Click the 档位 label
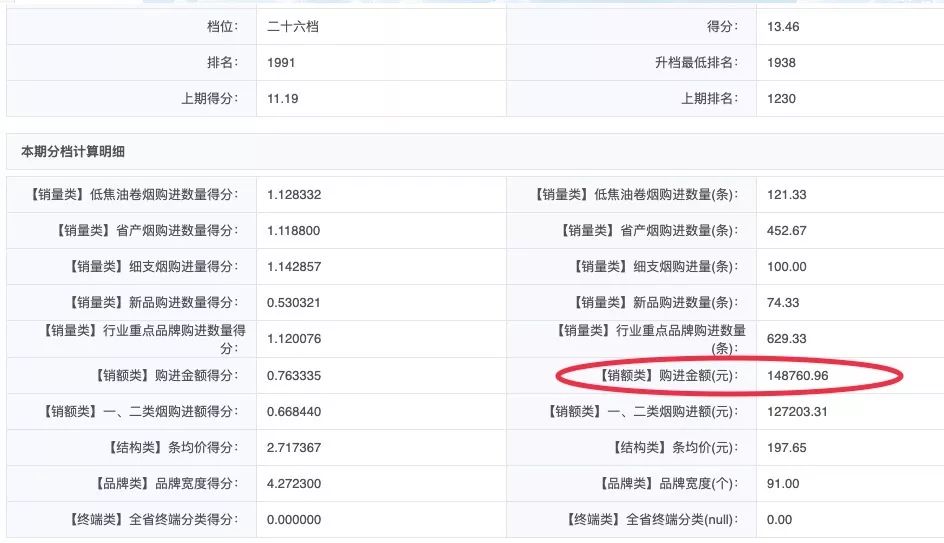Viewport: 944px width, 543px height. (x=222, y=26)
